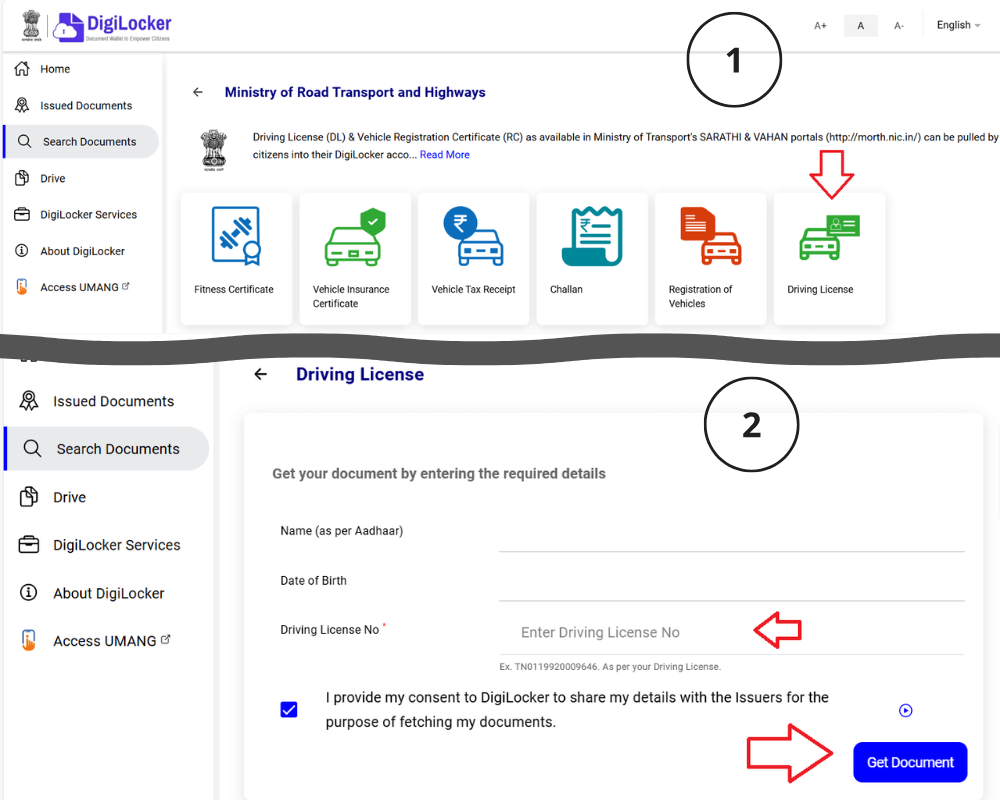Click the Get Document button
Image resolution: width=1000 pixels, height=800 pixels.
(910, 762)
